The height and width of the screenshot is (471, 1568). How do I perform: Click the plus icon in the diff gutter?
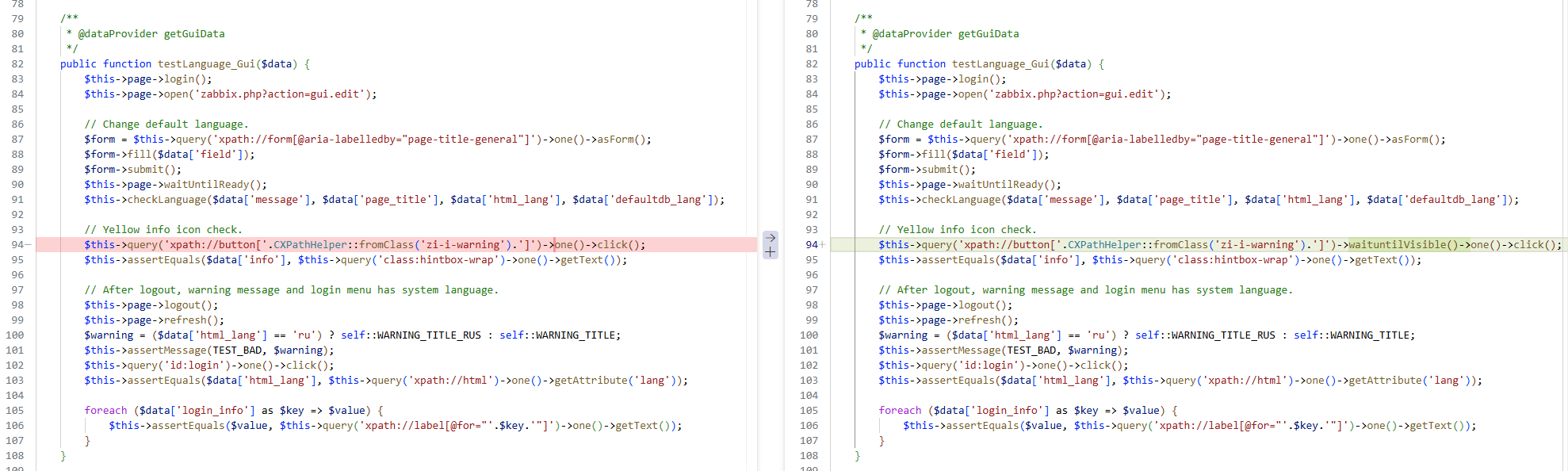point(770,252)
